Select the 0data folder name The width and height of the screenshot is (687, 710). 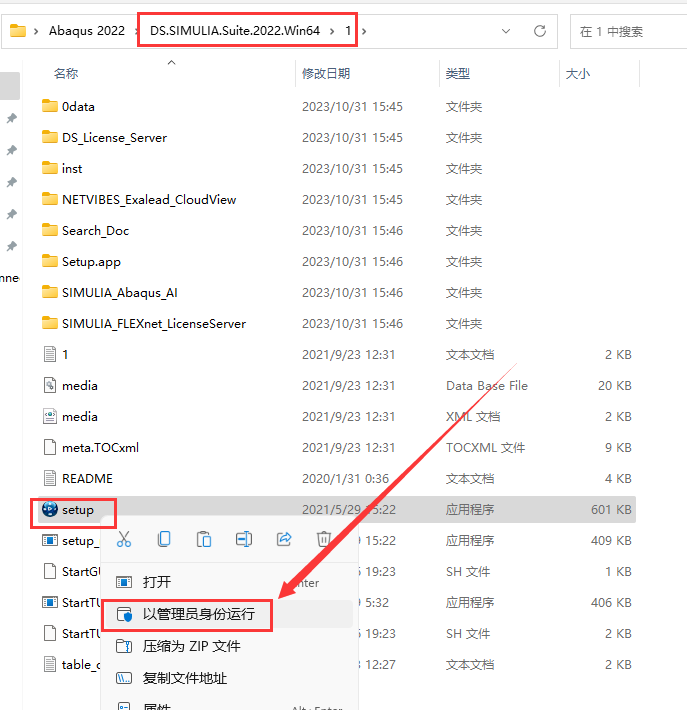point(78,106)
